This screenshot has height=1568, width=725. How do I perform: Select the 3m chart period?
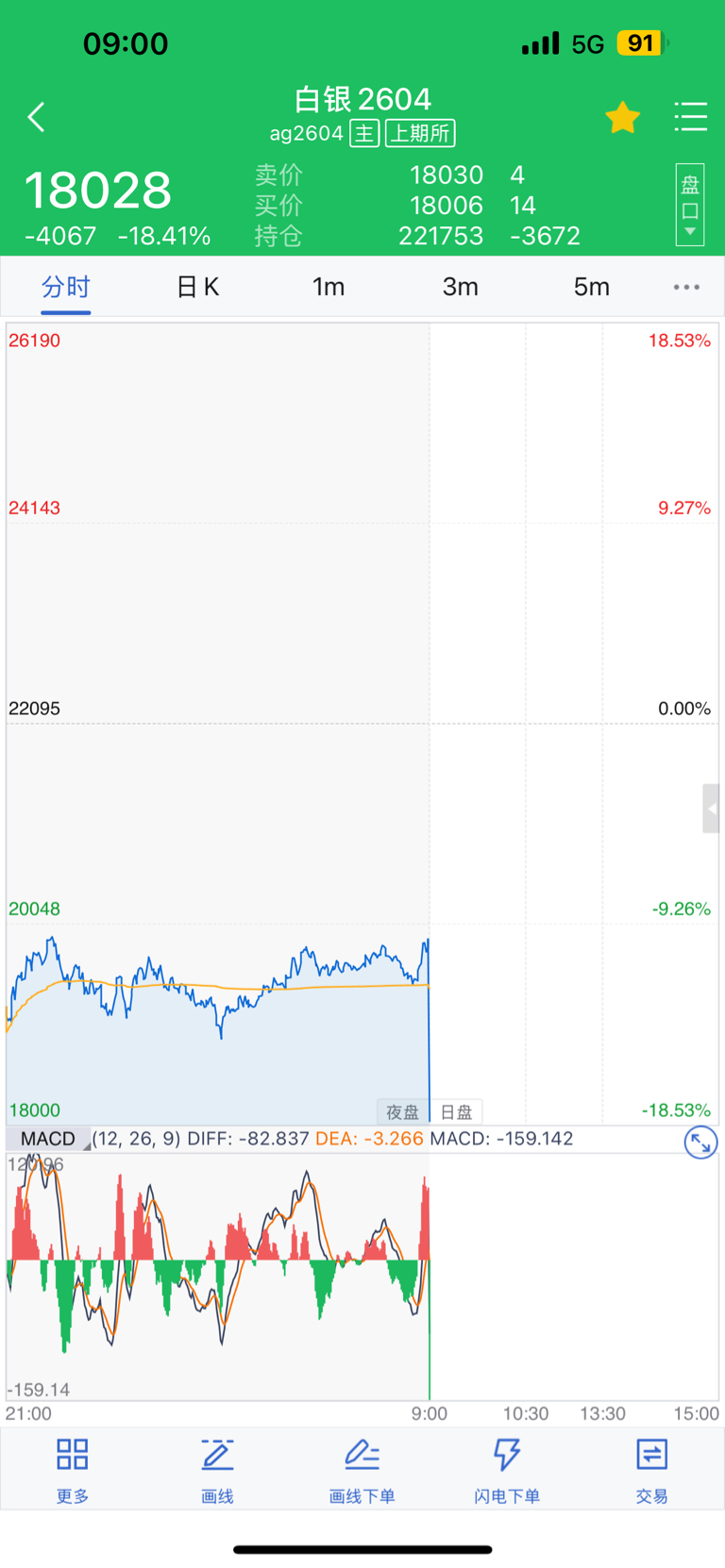point(460,287)
